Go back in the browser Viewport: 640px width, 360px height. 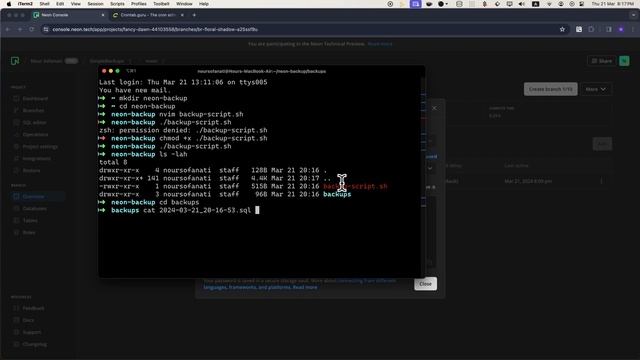[x=8, y=29]
